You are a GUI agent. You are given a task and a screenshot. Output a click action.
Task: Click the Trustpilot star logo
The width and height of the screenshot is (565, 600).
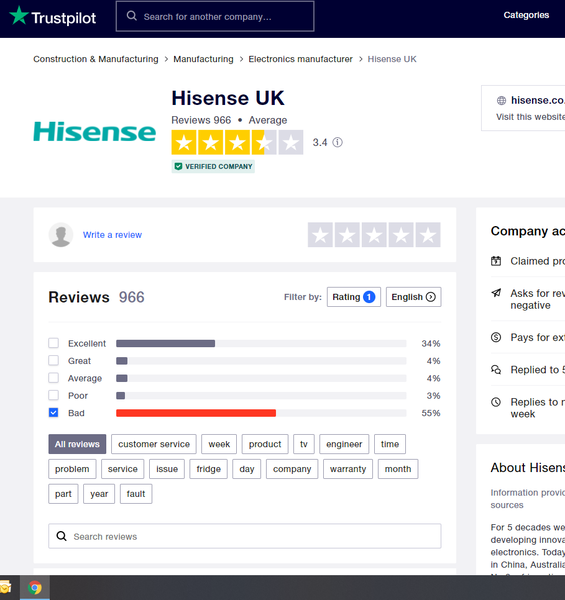[19, 16]
